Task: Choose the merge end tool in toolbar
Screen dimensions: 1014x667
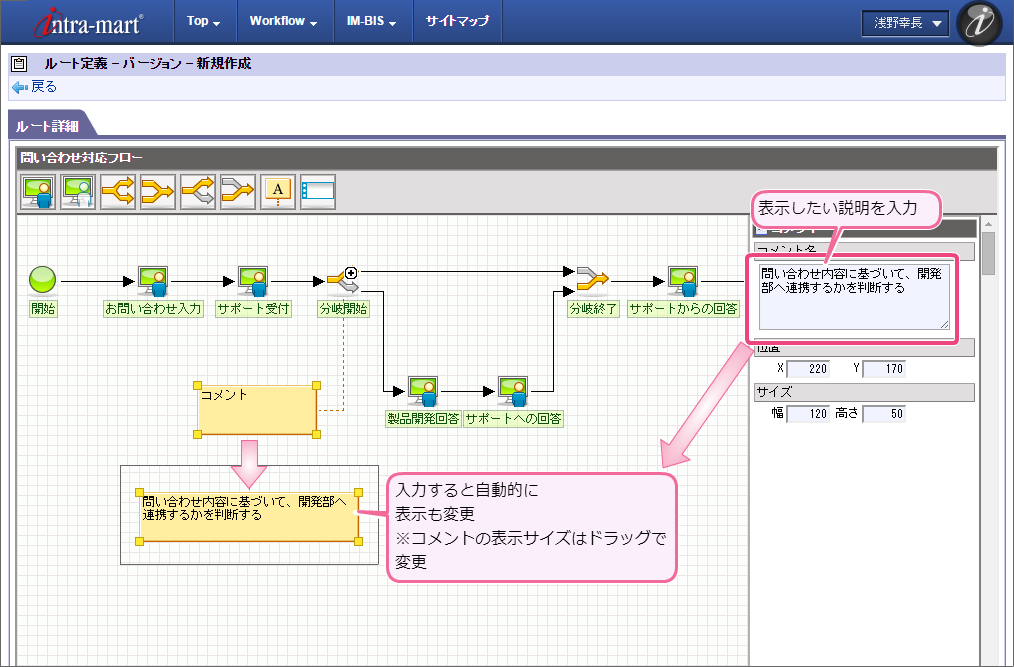Action: [158, 191]
